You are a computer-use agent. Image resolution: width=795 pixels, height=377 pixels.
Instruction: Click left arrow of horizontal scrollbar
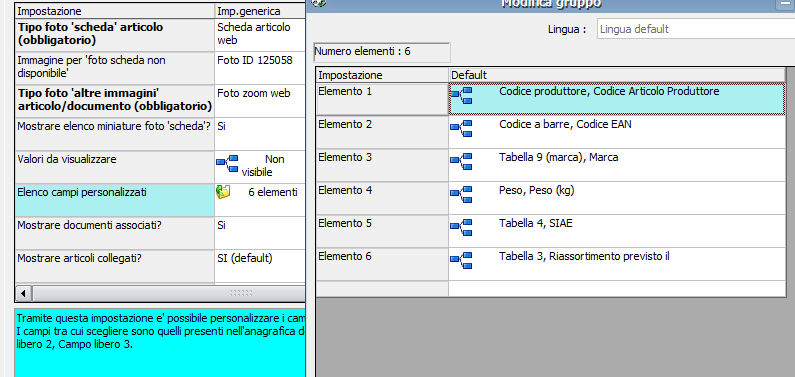(24, 293)
